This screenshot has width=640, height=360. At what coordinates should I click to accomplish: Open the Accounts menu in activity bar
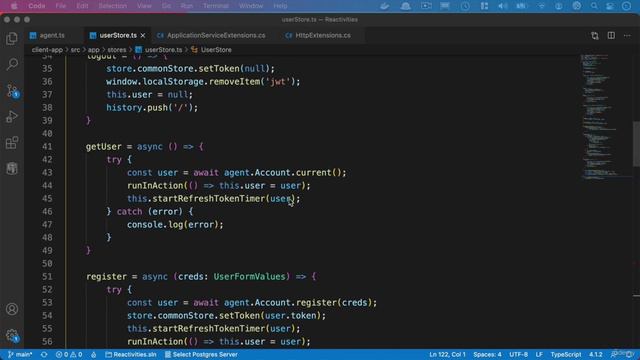tap(12, 309)
